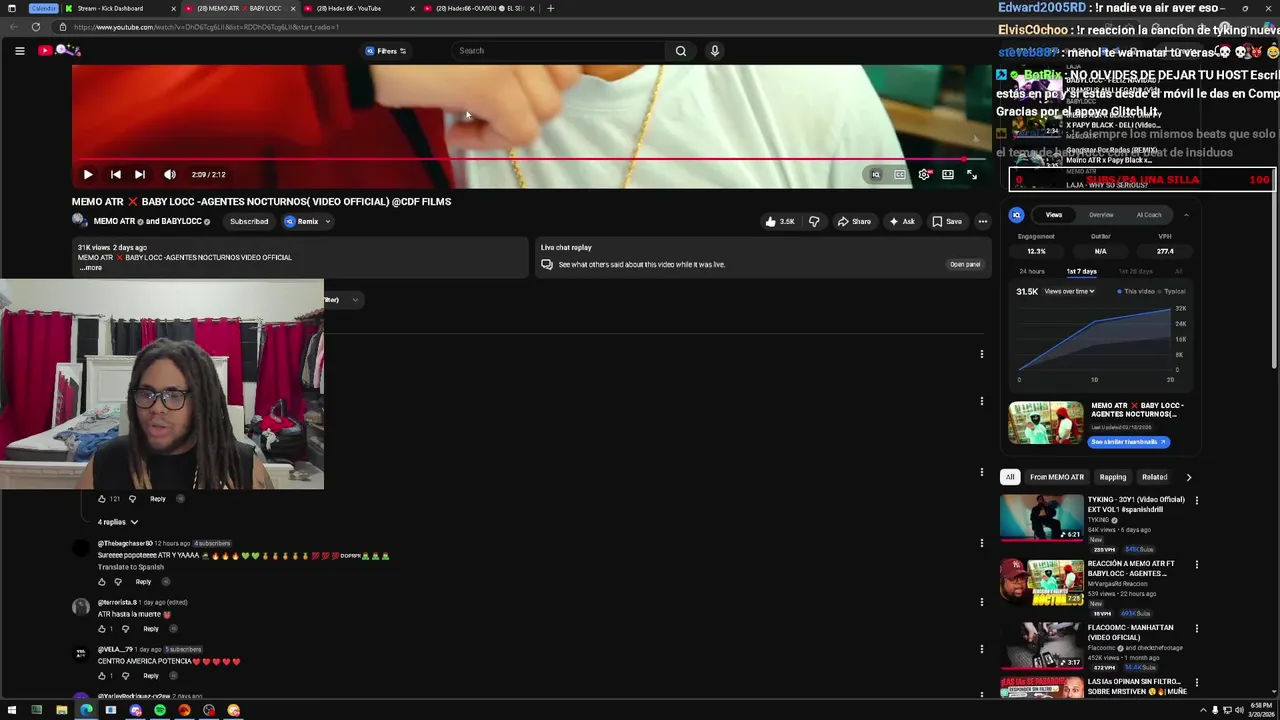Reload the page
The width and height of the screenshot is (1280, 720).
tap(36, 27)
